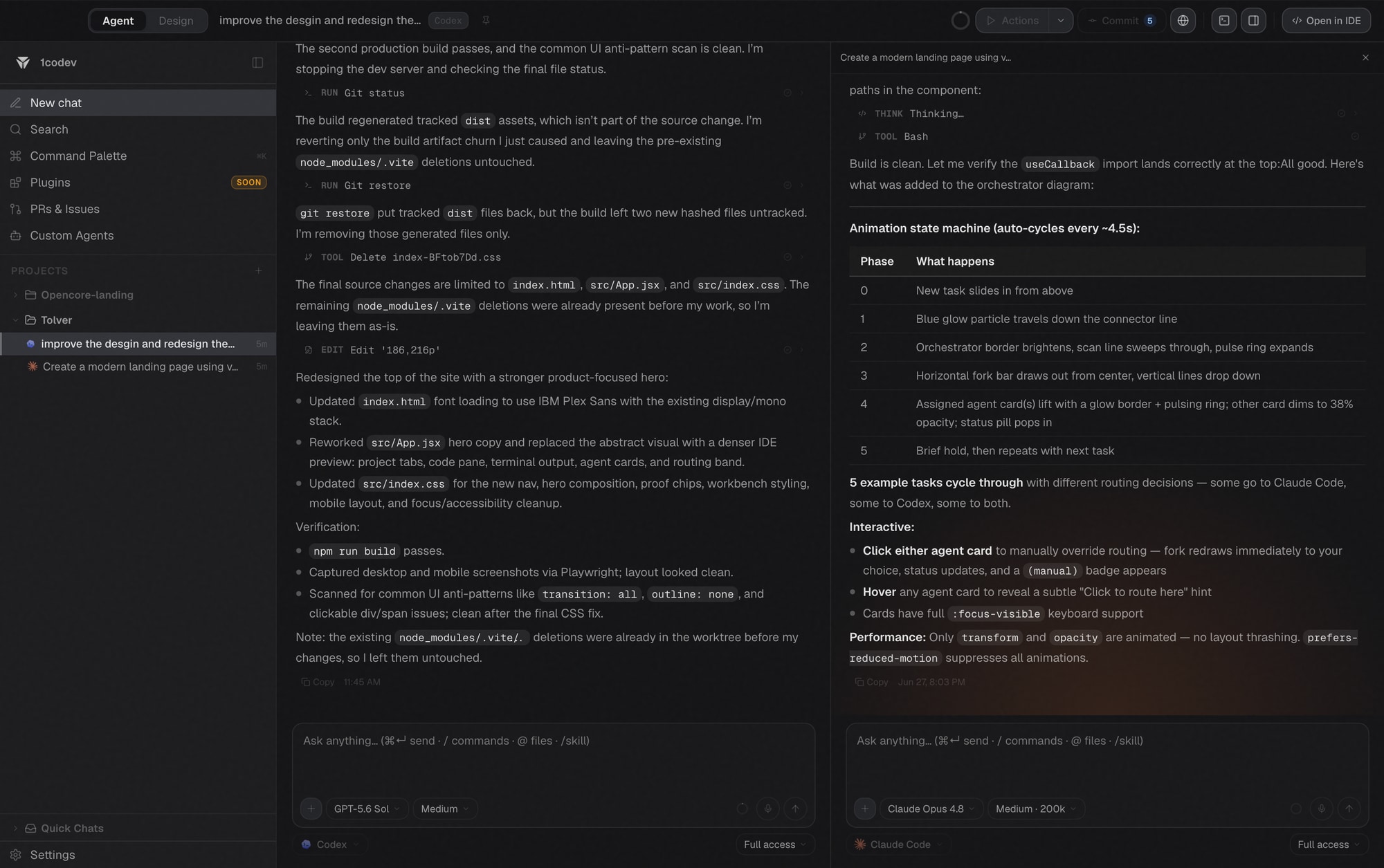Image resolution: width=1384 pixels, height=868 pixels.
Task: Click the SOON badge next to Plugins
Action: coord(248,183)
